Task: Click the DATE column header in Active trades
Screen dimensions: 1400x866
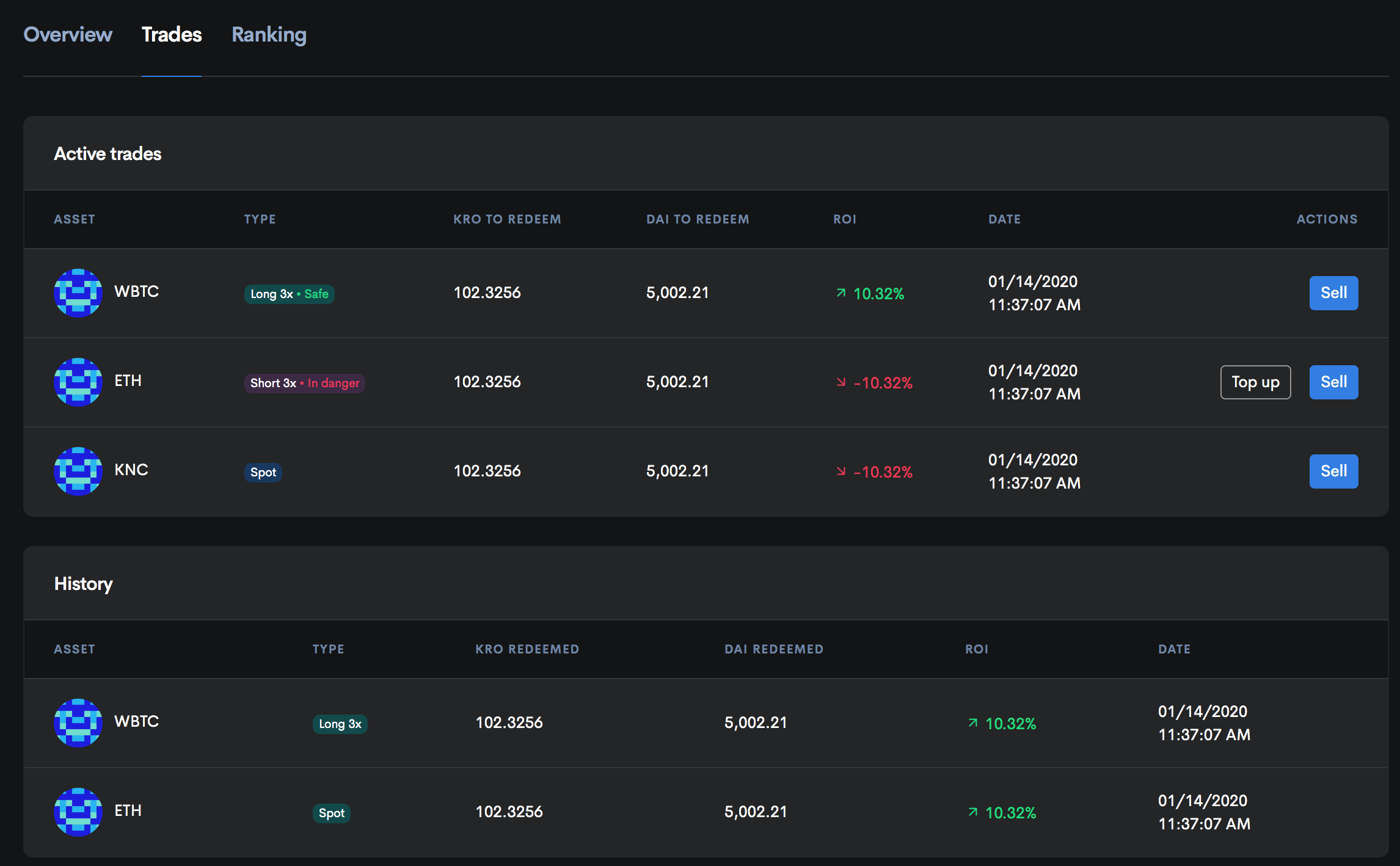Action: click(1005, 219)
